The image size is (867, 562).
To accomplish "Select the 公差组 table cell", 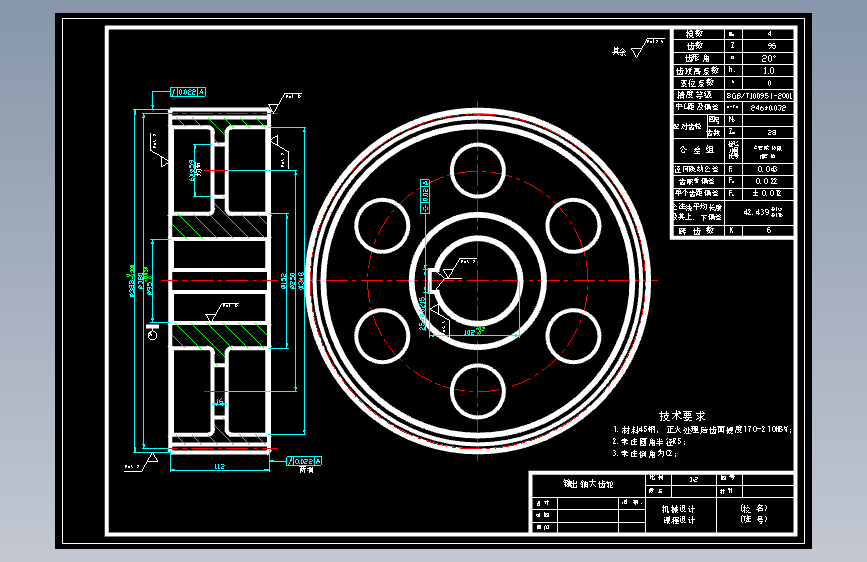I will (697, 150).
